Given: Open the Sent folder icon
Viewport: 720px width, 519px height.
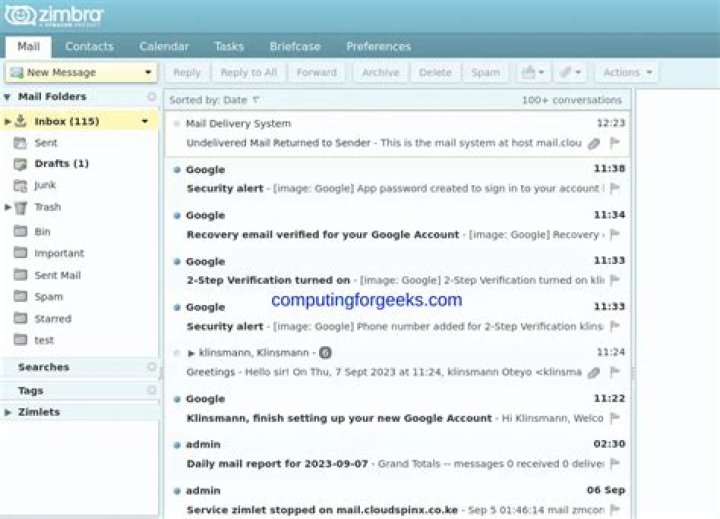Looking at the screenshot, I should coord(20,143).
